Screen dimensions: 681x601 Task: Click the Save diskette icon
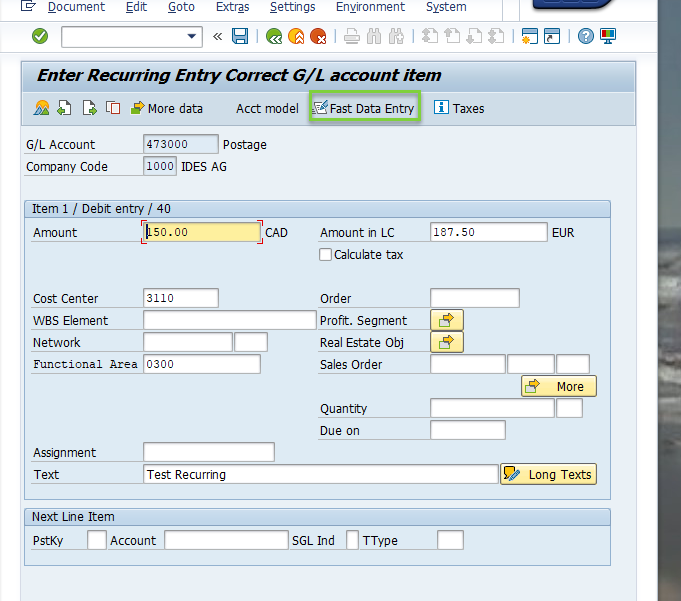[x=240, y=37]
